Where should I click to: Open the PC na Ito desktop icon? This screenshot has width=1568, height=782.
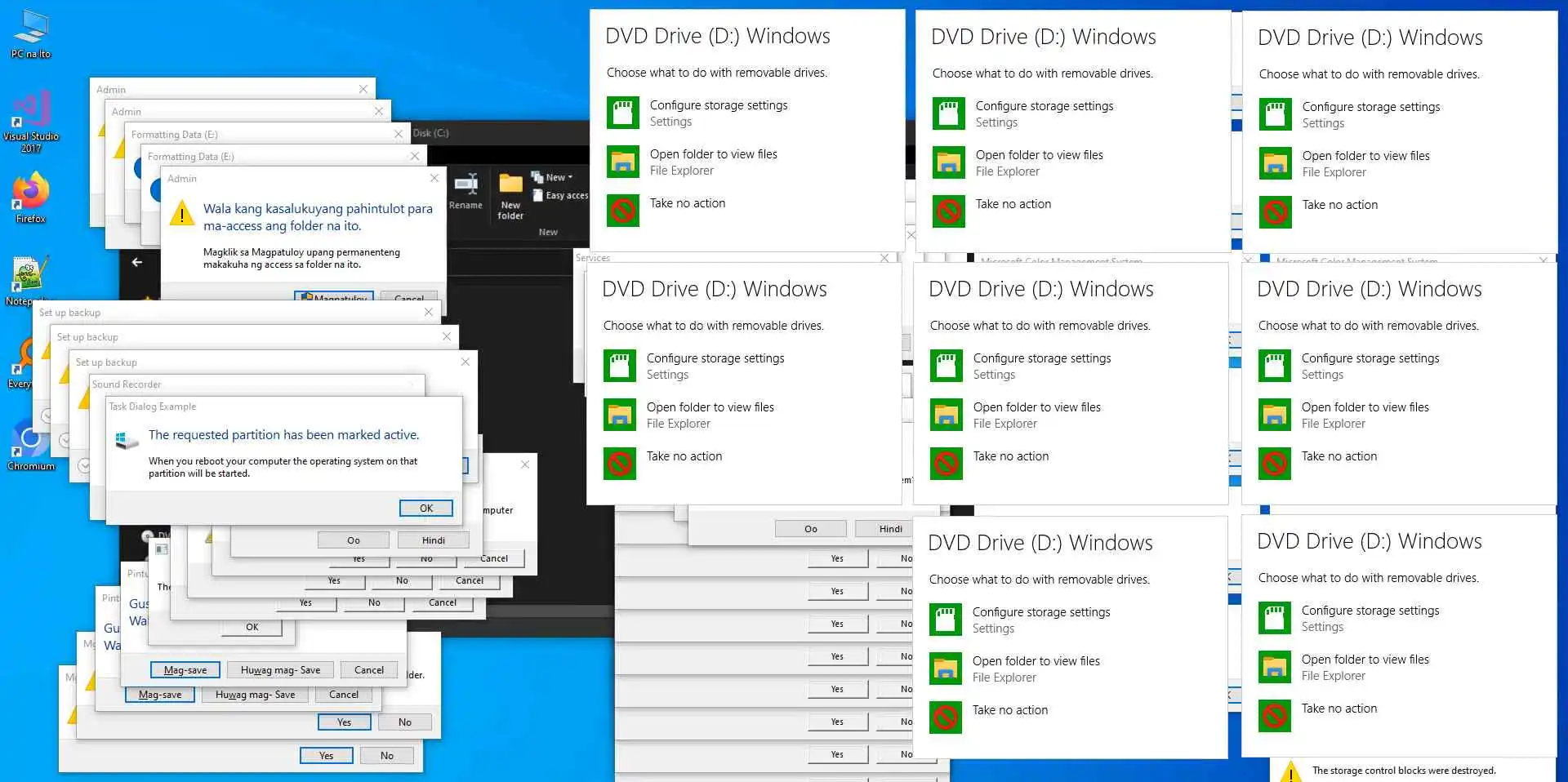(x=31, y=33)
